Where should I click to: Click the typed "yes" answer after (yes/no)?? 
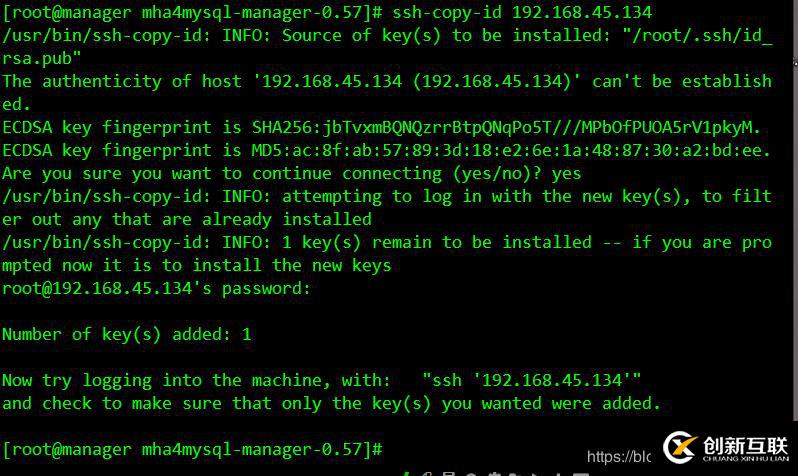pyautogui.click(x=566, y=174)
